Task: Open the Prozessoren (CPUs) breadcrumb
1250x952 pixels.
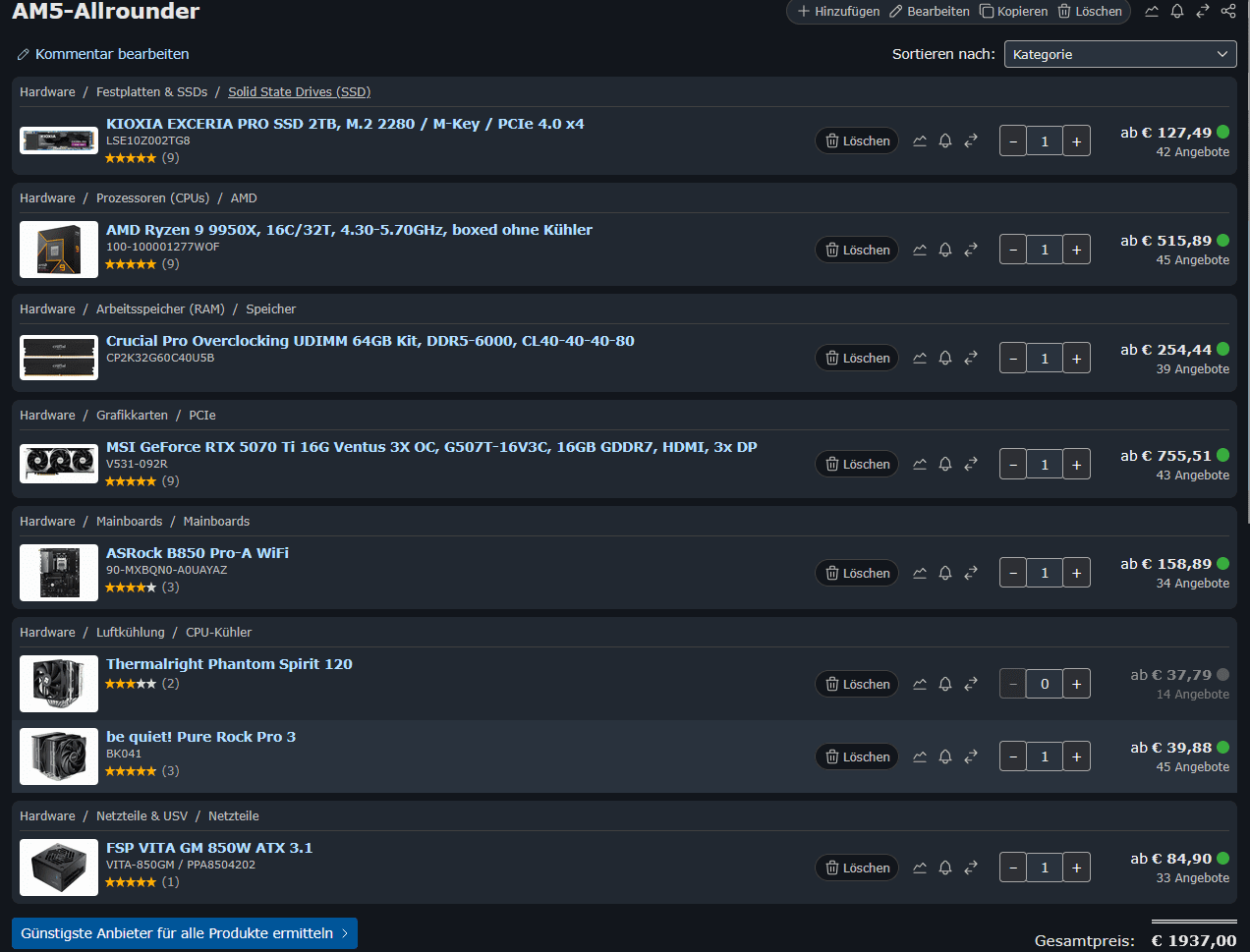Action: (152, 197)
